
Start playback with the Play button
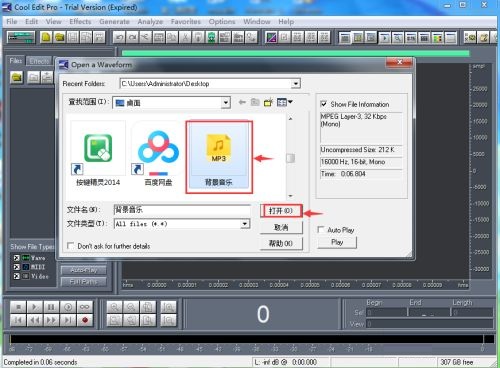pos(35,307)
